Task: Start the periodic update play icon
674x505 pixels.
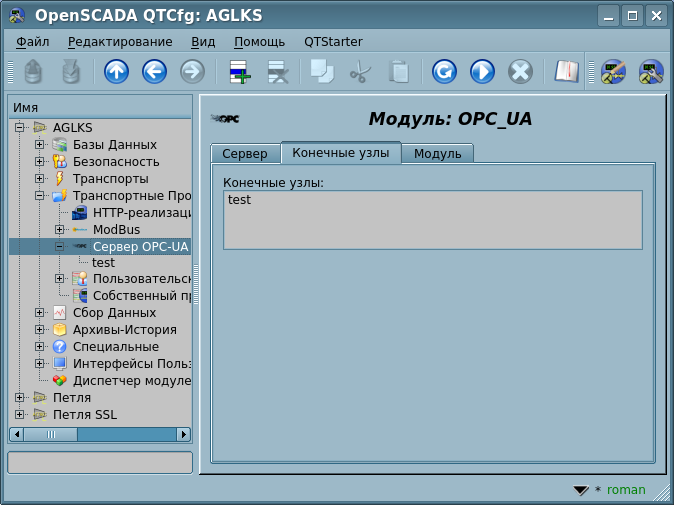Action: 482,72
